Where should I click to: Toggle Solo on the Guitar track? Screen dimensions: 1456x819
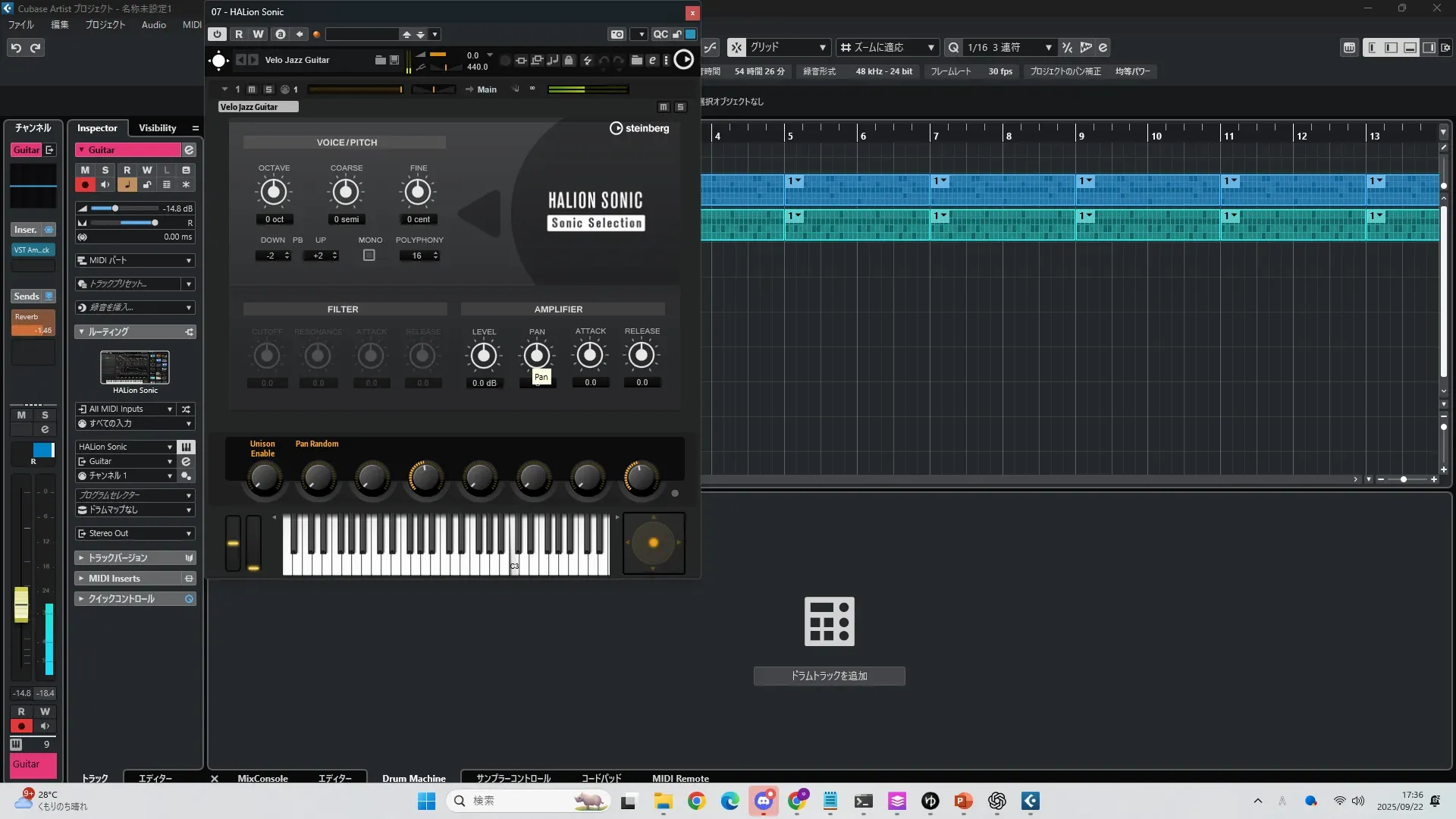pyautogui.click(x=105, y=170)
